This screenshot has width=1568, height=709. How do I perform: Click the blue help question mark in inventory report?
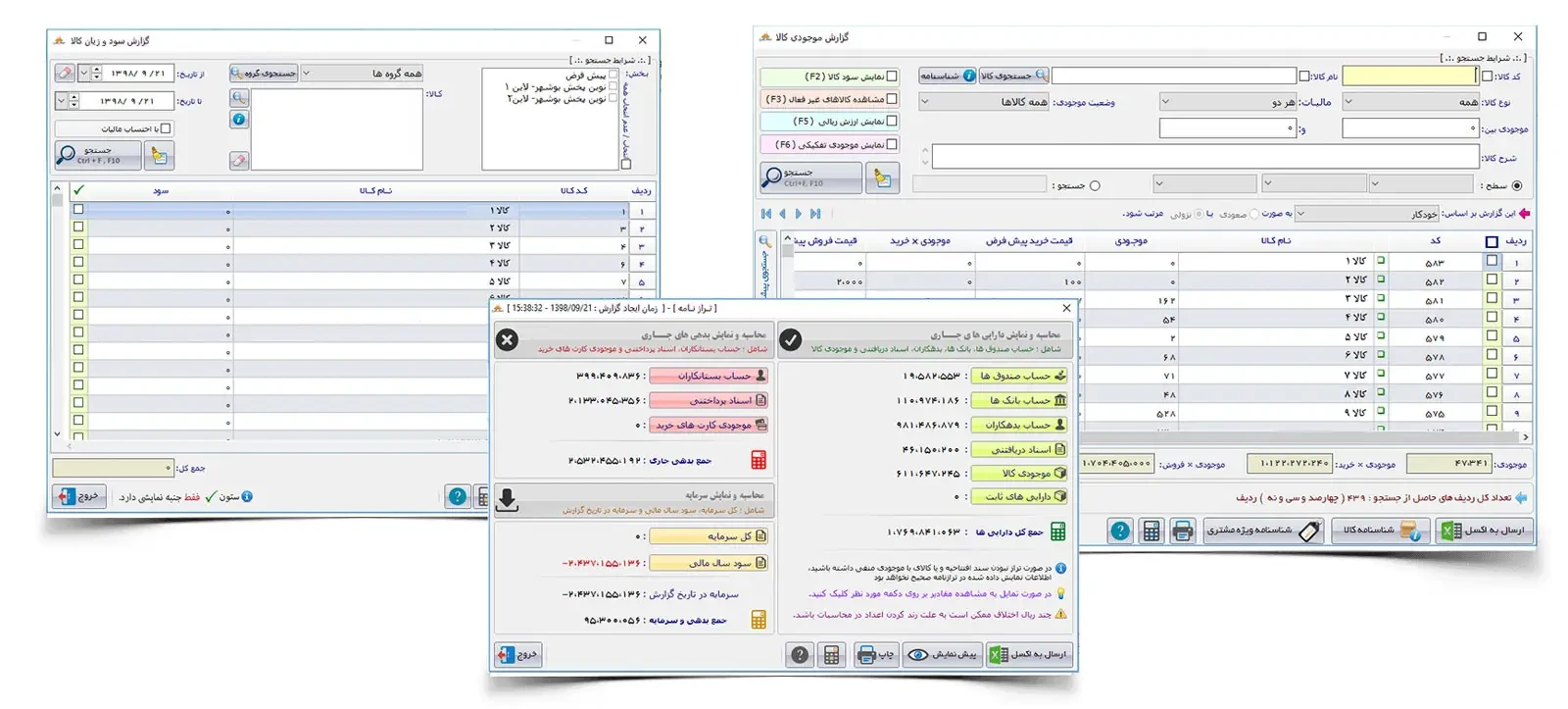[x=1120, y=532]
